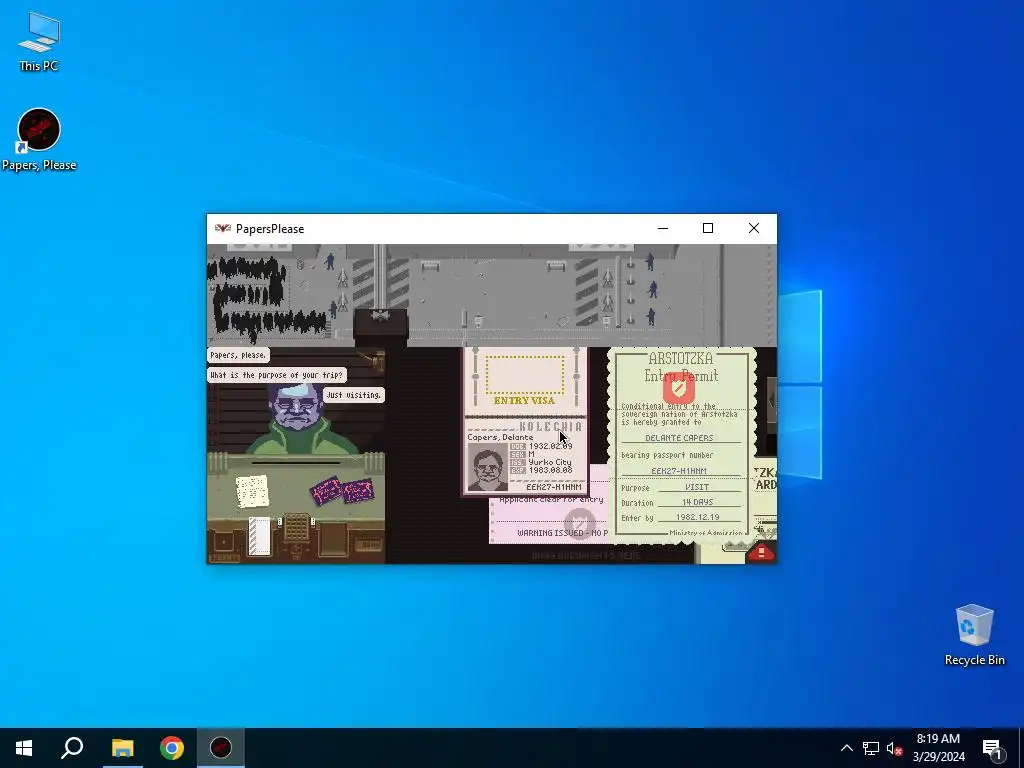
Task: Click the muted volume tray icon
Action: [x=894, y=748]
